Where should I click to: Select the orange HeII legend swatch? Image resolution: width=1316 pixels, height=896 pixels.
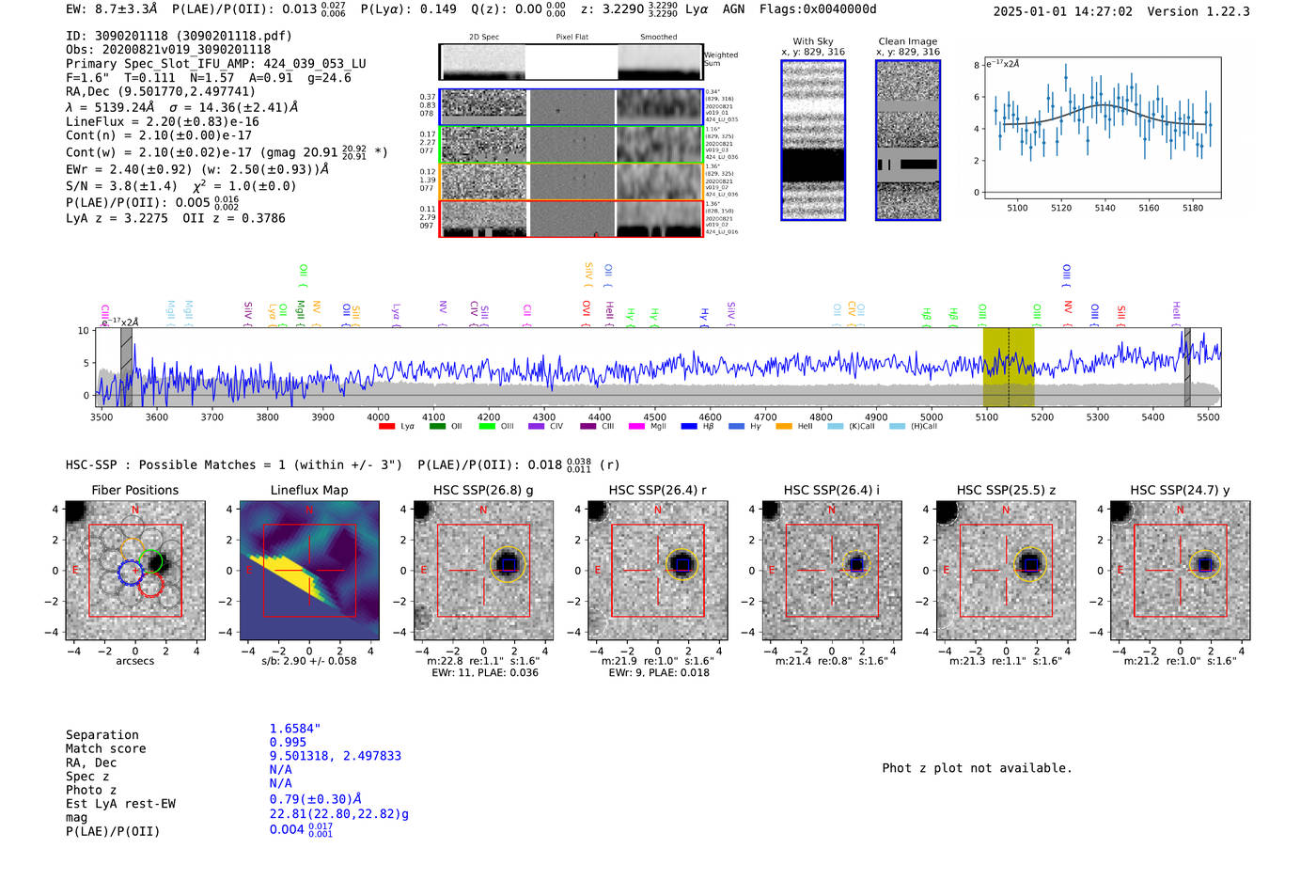pos(784,427)
